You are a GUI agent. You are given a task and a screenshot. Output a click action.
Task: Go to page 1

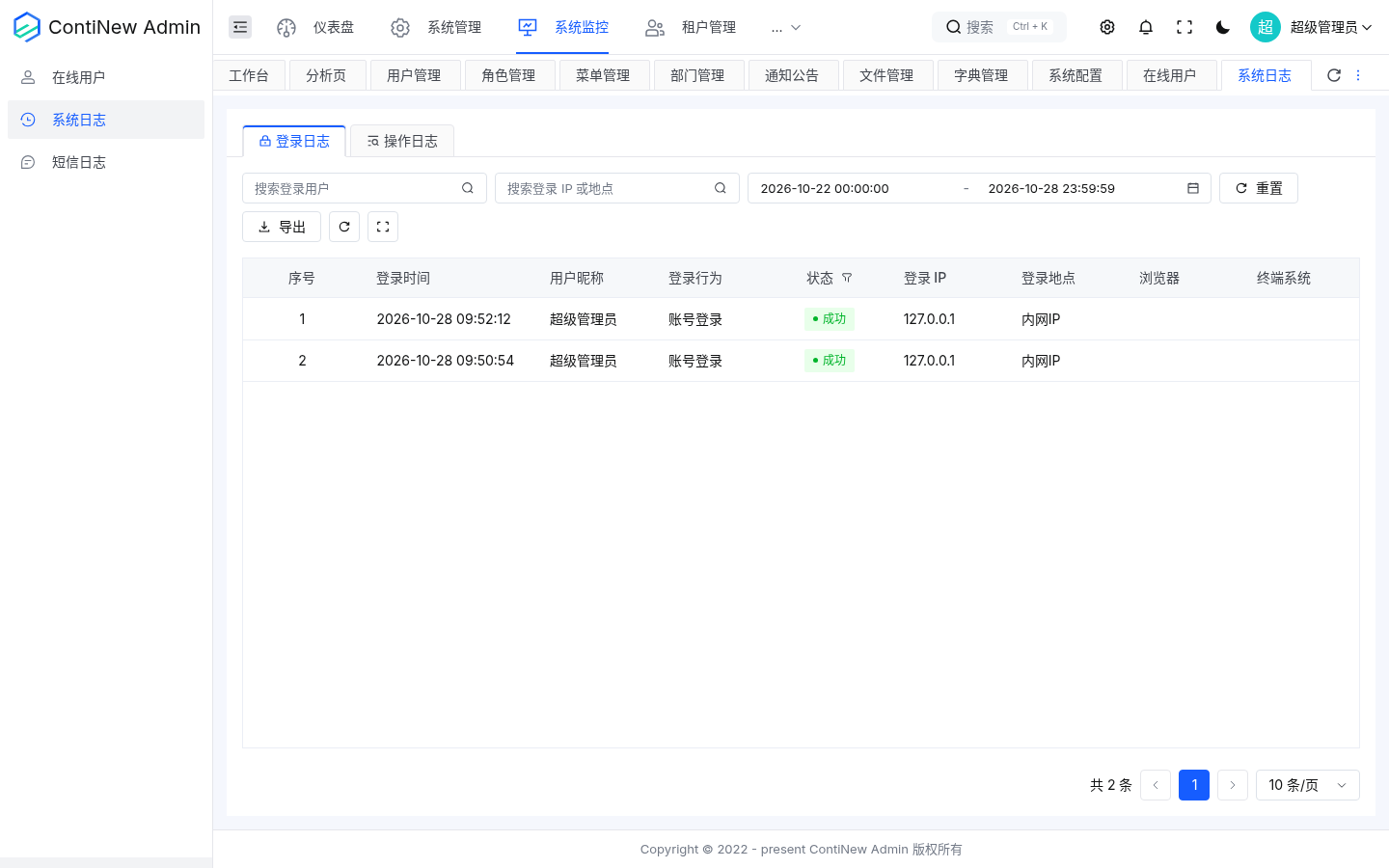(1194, 785)
